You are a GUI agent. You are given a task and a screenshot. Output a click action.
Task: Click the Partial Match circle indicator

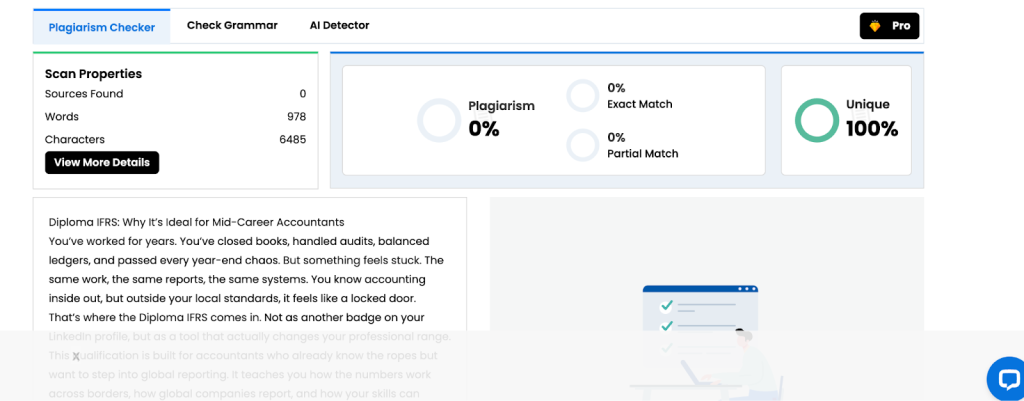(x=582, y=145)
